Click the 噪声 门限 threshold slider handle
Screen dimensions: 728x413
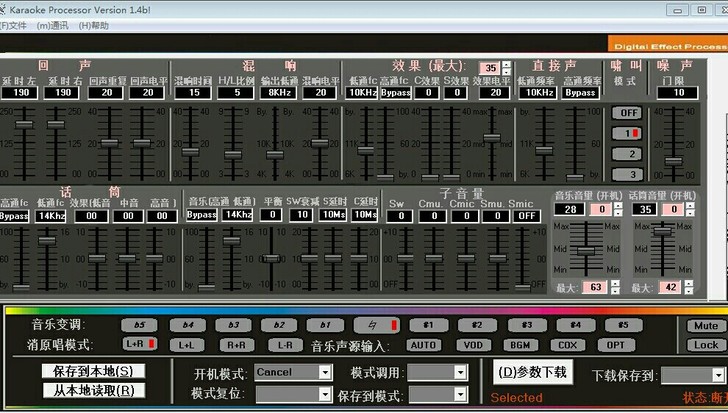pos(674,161)
